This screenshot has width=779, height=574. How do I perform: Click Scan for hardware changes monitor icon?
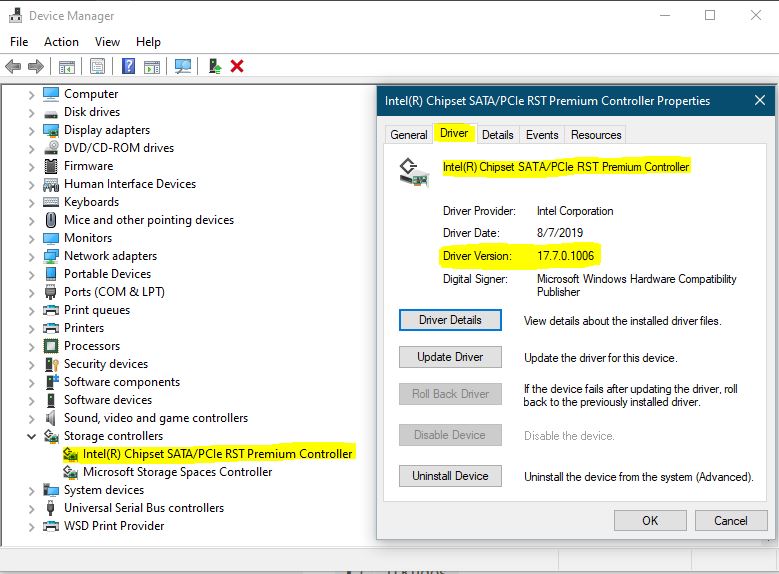[183, 66]
